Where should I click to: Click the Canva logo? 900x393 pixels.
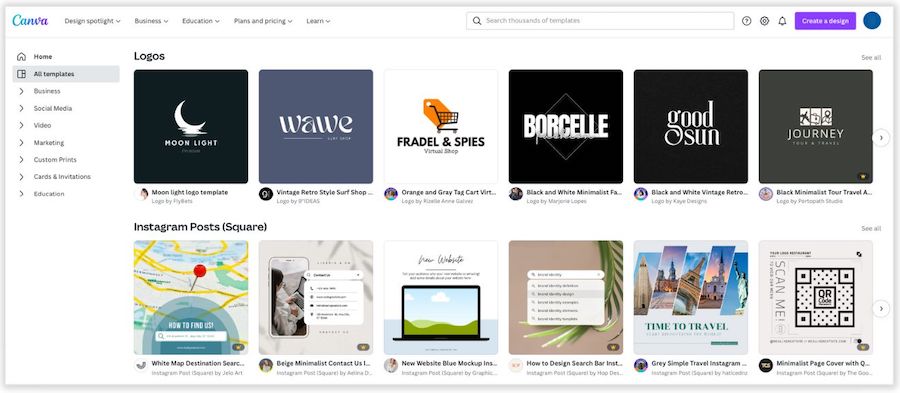coord(30,21)
